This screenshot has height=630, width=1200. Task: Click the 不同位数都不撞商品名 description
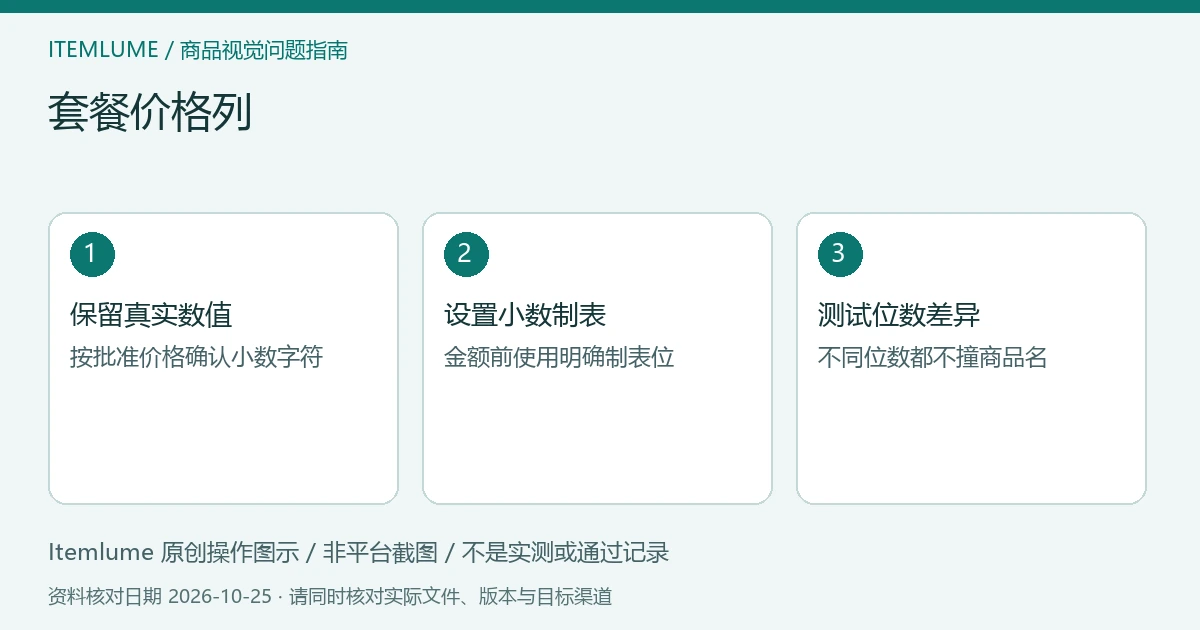(932, 357)
